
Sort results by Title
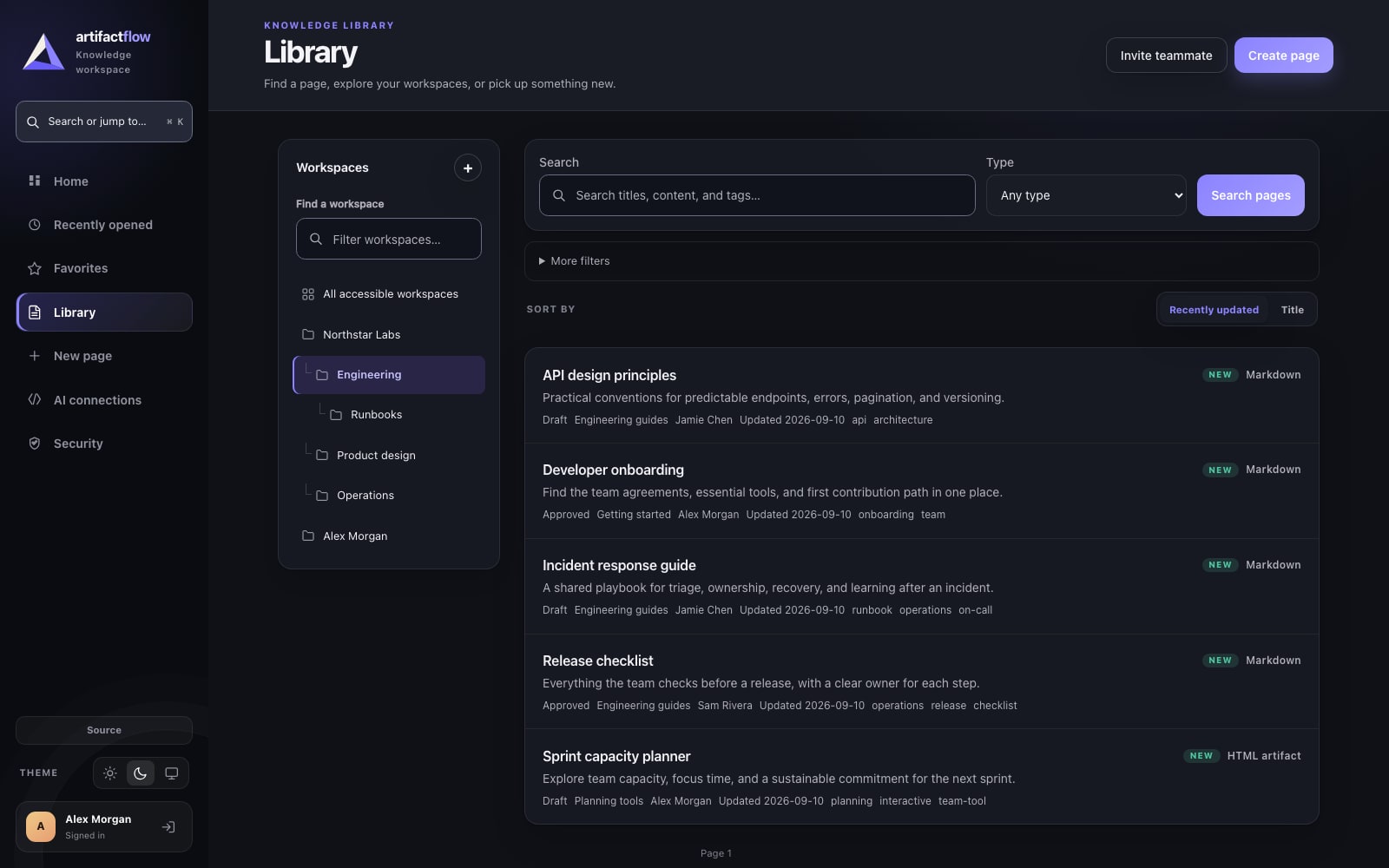click(1292, 310)
